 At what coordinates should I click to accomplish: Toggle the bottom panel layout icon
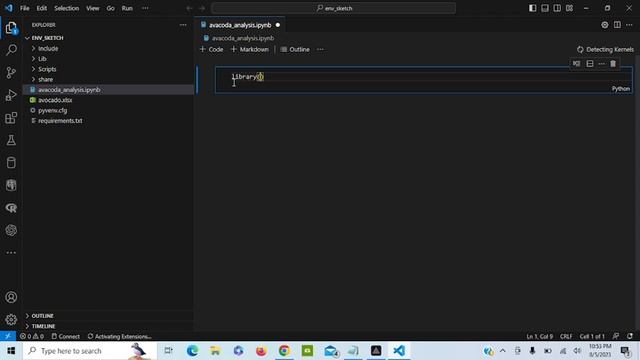click(545, 8)
